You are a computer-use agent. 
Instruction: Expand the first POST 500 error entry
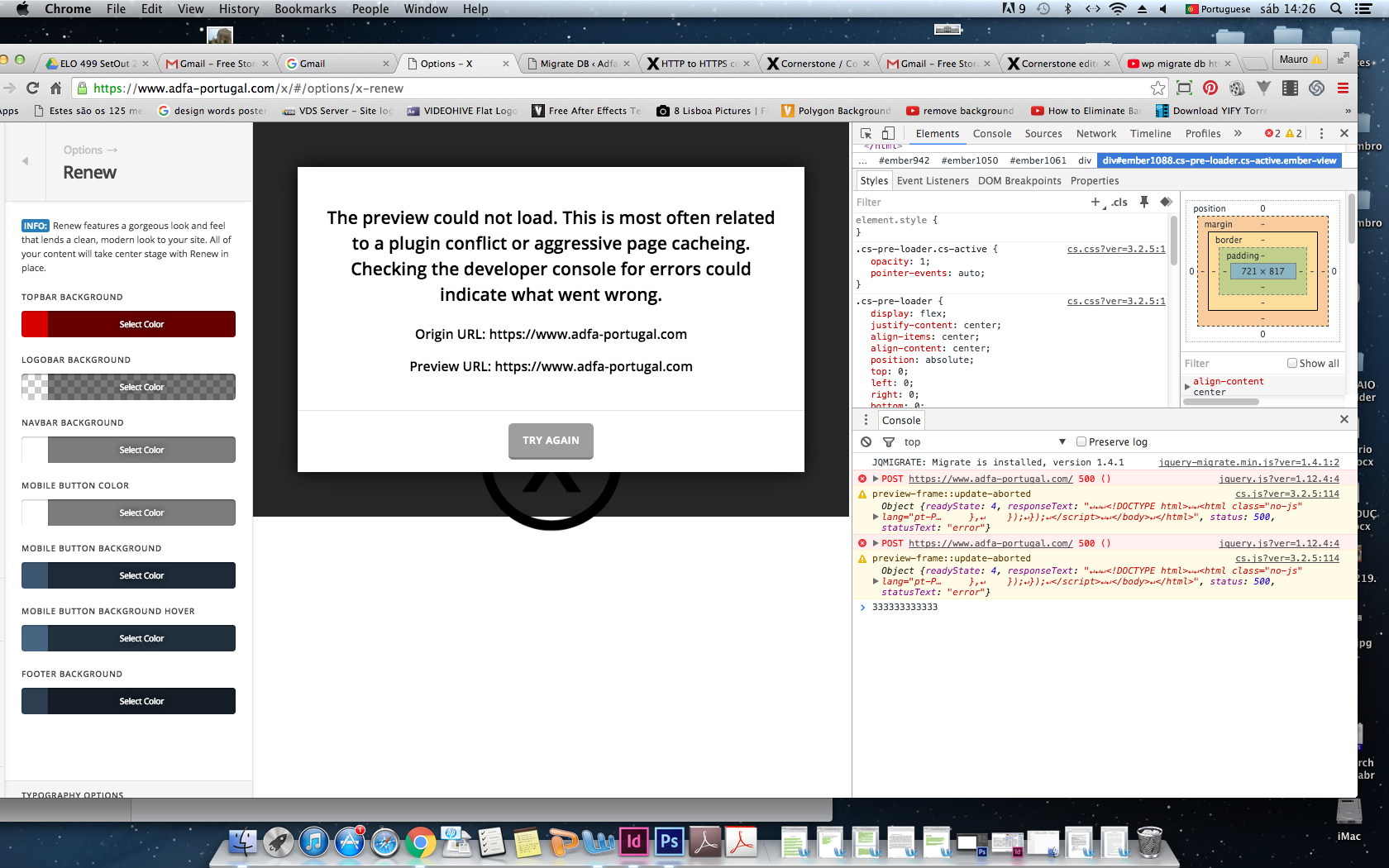pyautogui.click(x=876, y=479)
